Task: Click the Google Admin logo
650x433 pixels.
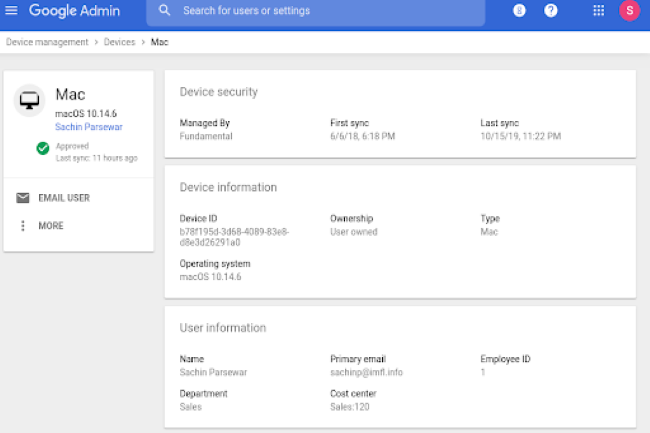Action: coord(74,10)
